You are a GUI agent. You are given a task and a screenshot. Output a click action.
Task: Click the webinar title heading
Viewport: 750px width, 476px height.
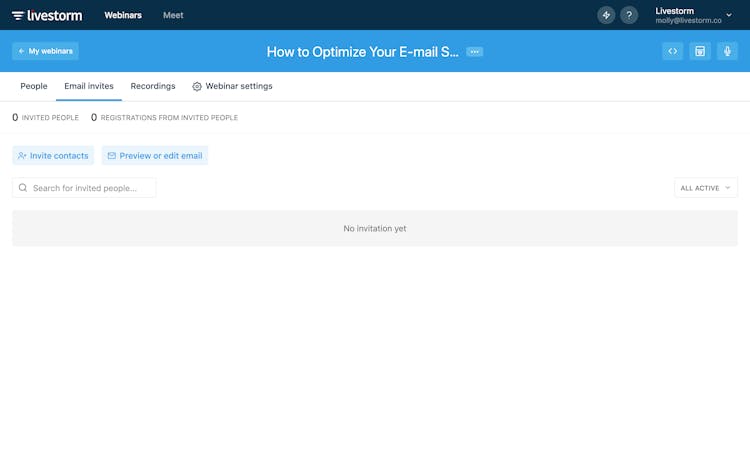click(x=362, y=52)
